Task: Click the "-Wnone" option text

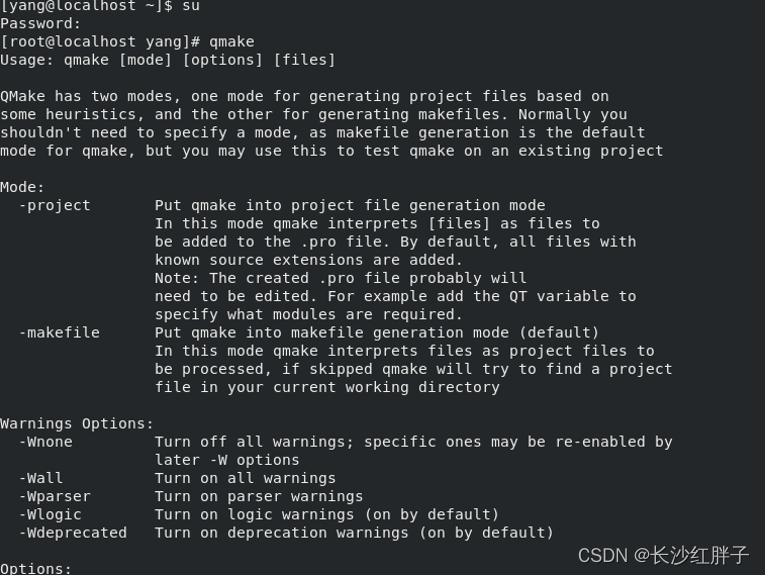Action: 46,442
